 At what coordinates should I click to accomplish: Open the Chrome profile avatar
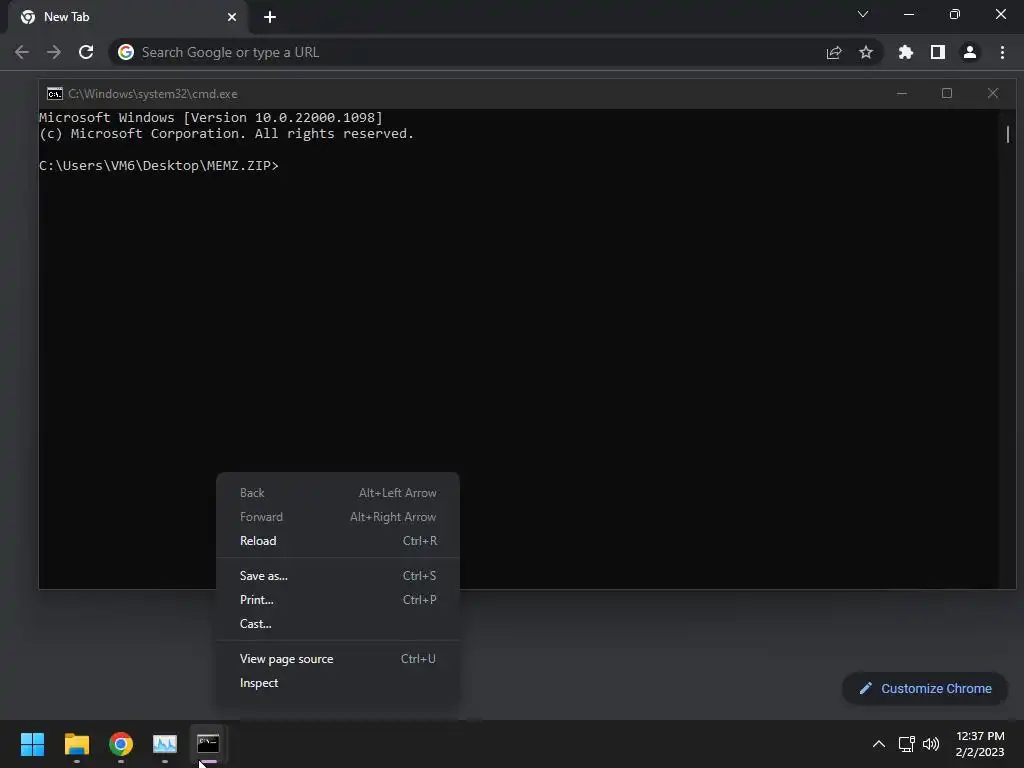[x=970, y=52]
